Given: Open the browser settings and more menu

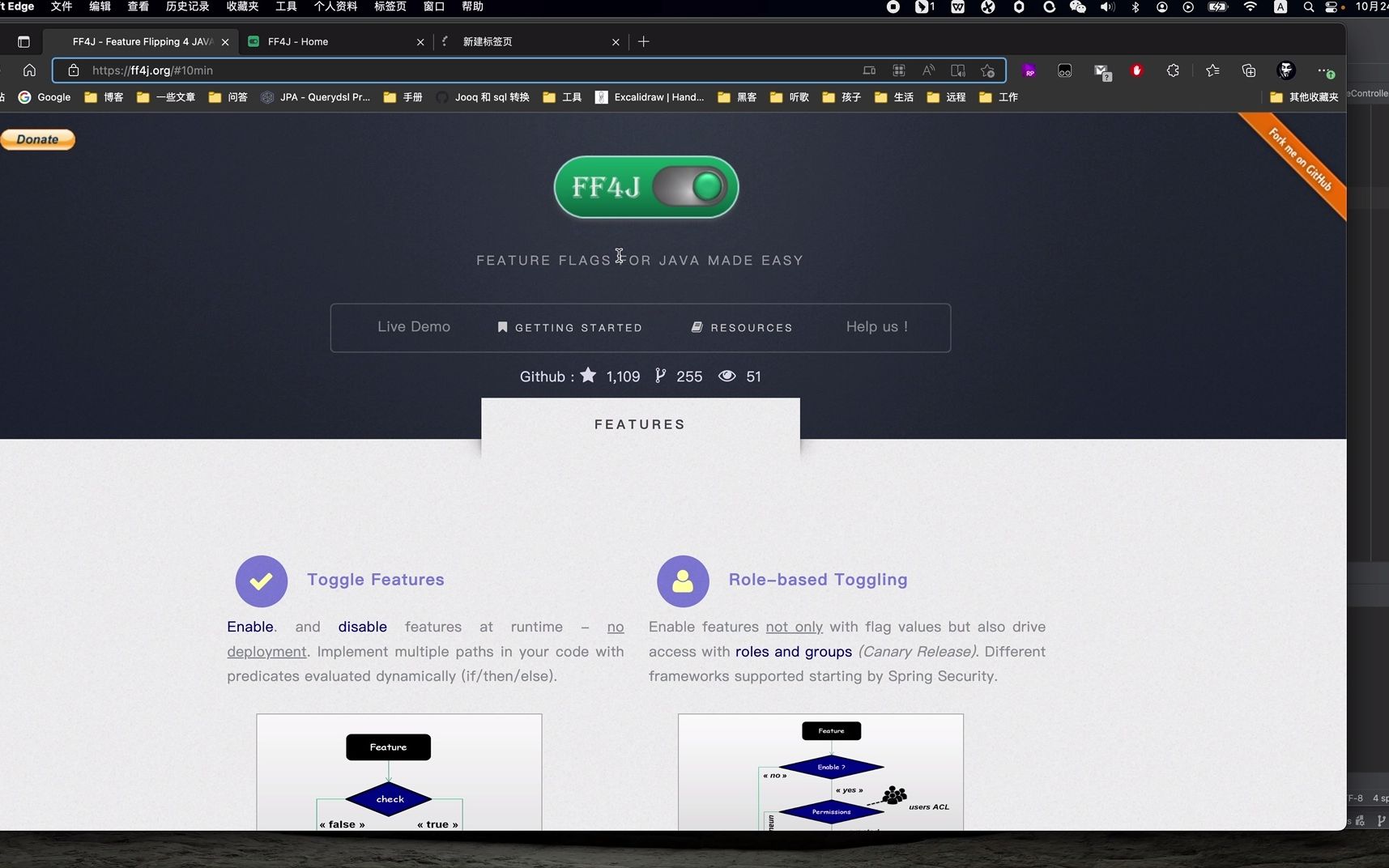Looking at the screenshot, I should (x=1325, y=71).
